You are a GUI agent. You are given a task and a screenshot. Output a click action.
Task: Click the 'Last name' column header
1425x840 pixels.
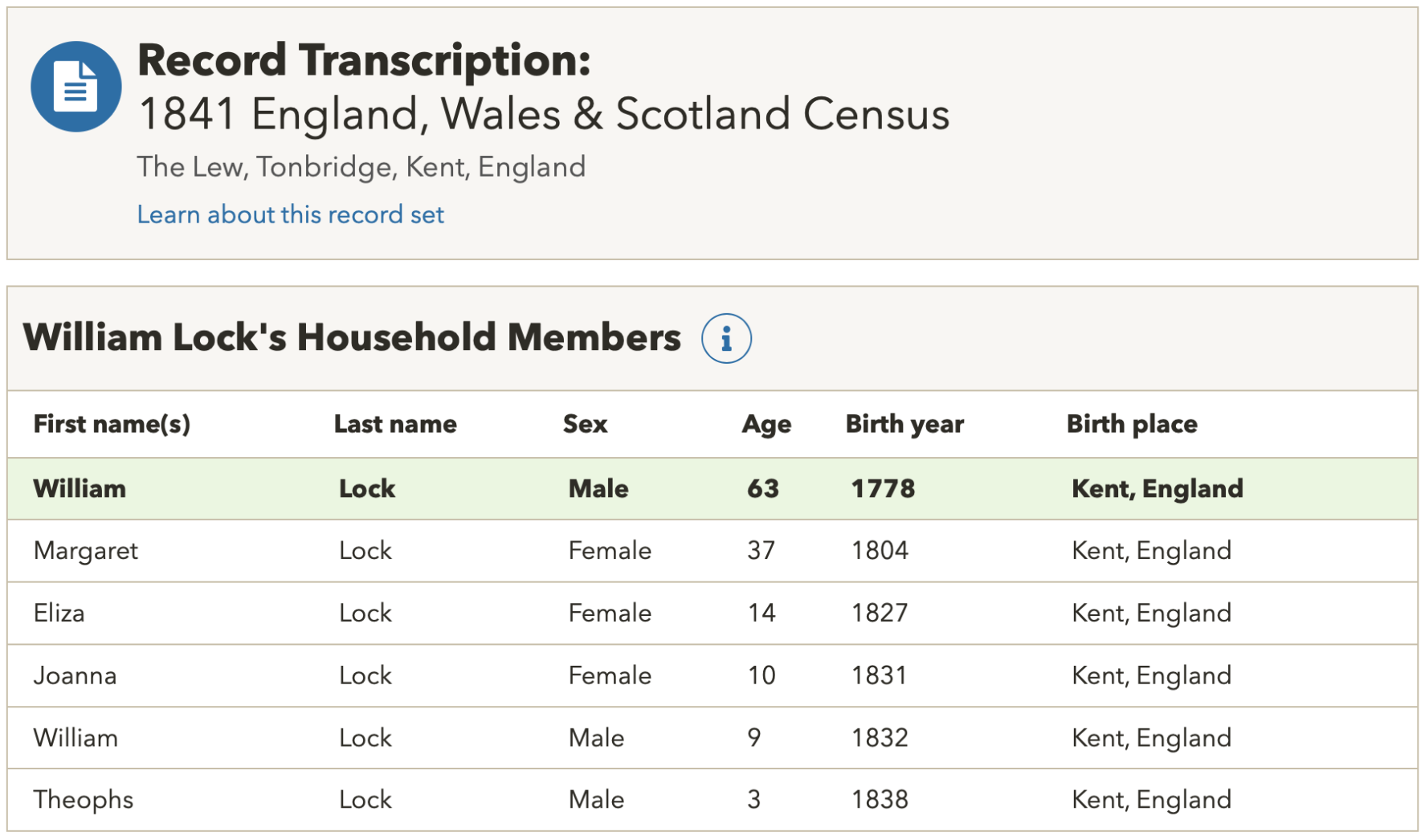pos(395,424)
